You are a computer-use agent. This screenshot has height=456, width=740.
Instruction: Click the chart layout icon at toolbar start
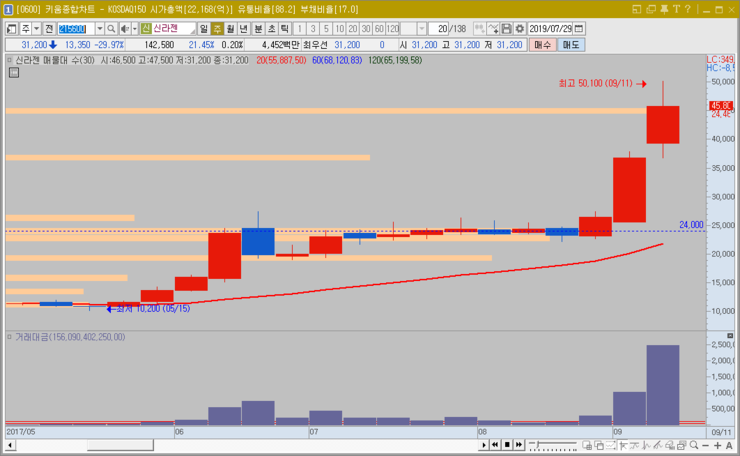point(12,29)
